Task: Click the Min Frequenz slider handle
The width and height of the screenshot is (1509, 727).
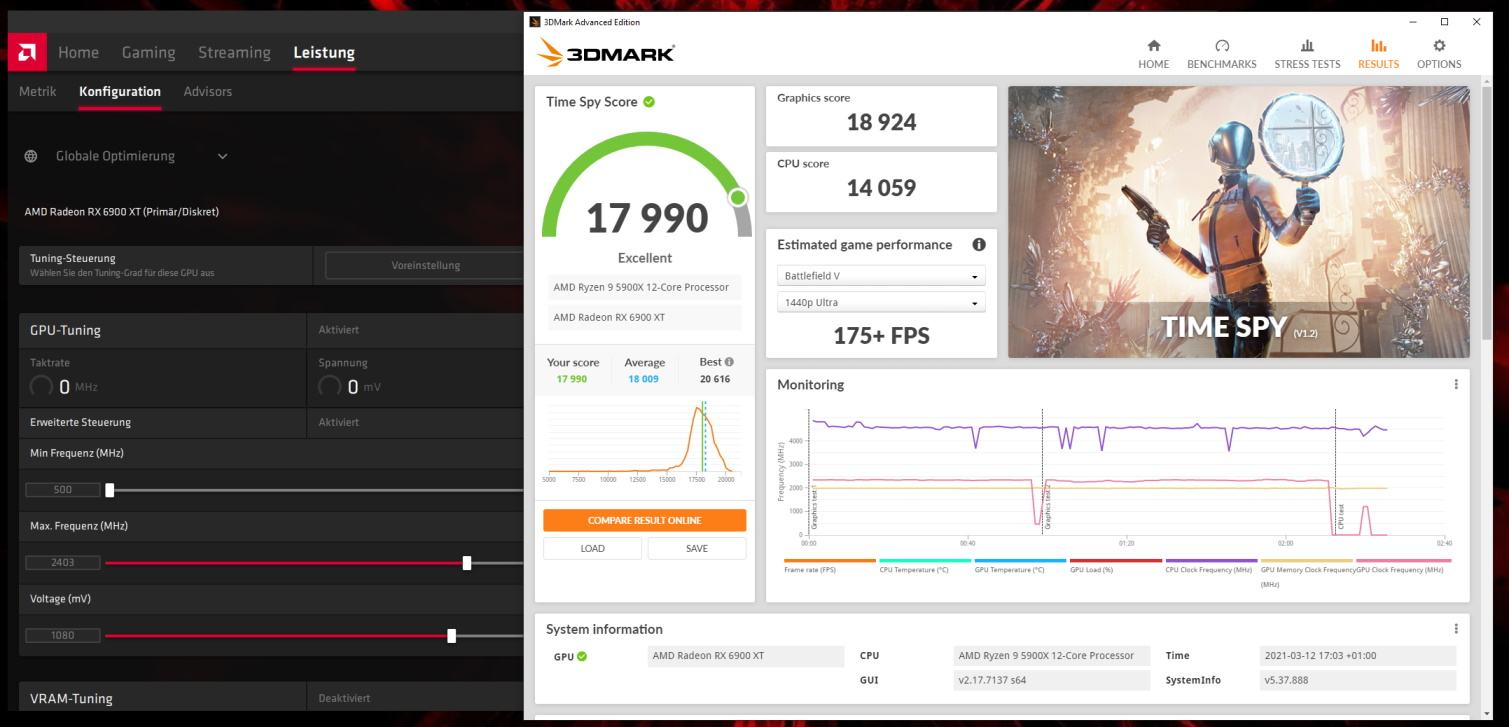Action: point(110,490)
